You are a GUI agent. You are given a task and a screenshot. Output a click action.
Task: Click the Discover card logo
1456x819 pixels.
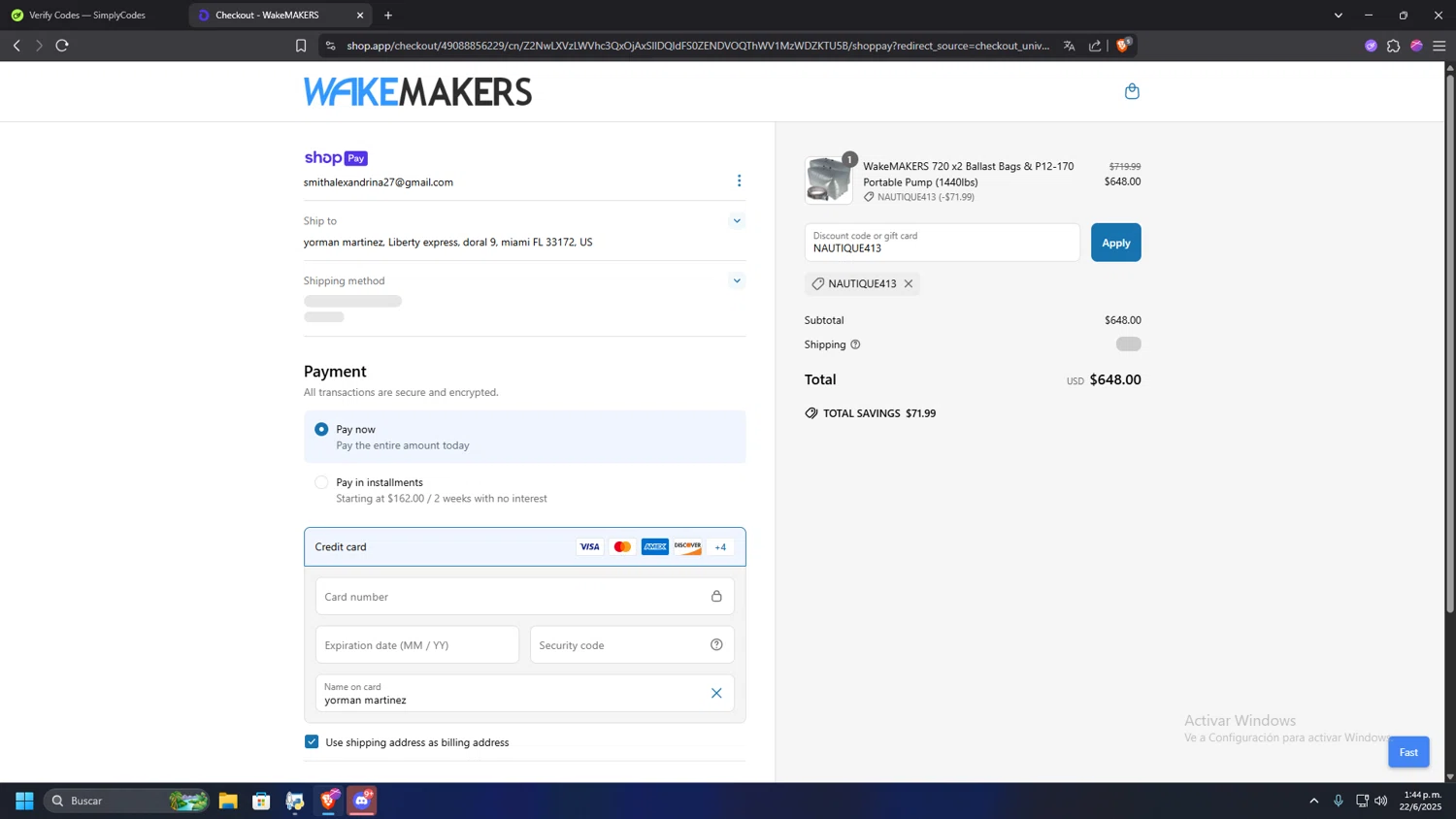tap(687, 546)
